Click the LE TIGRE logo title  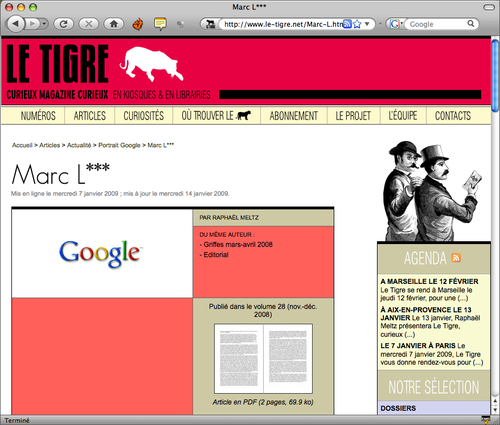57,64
